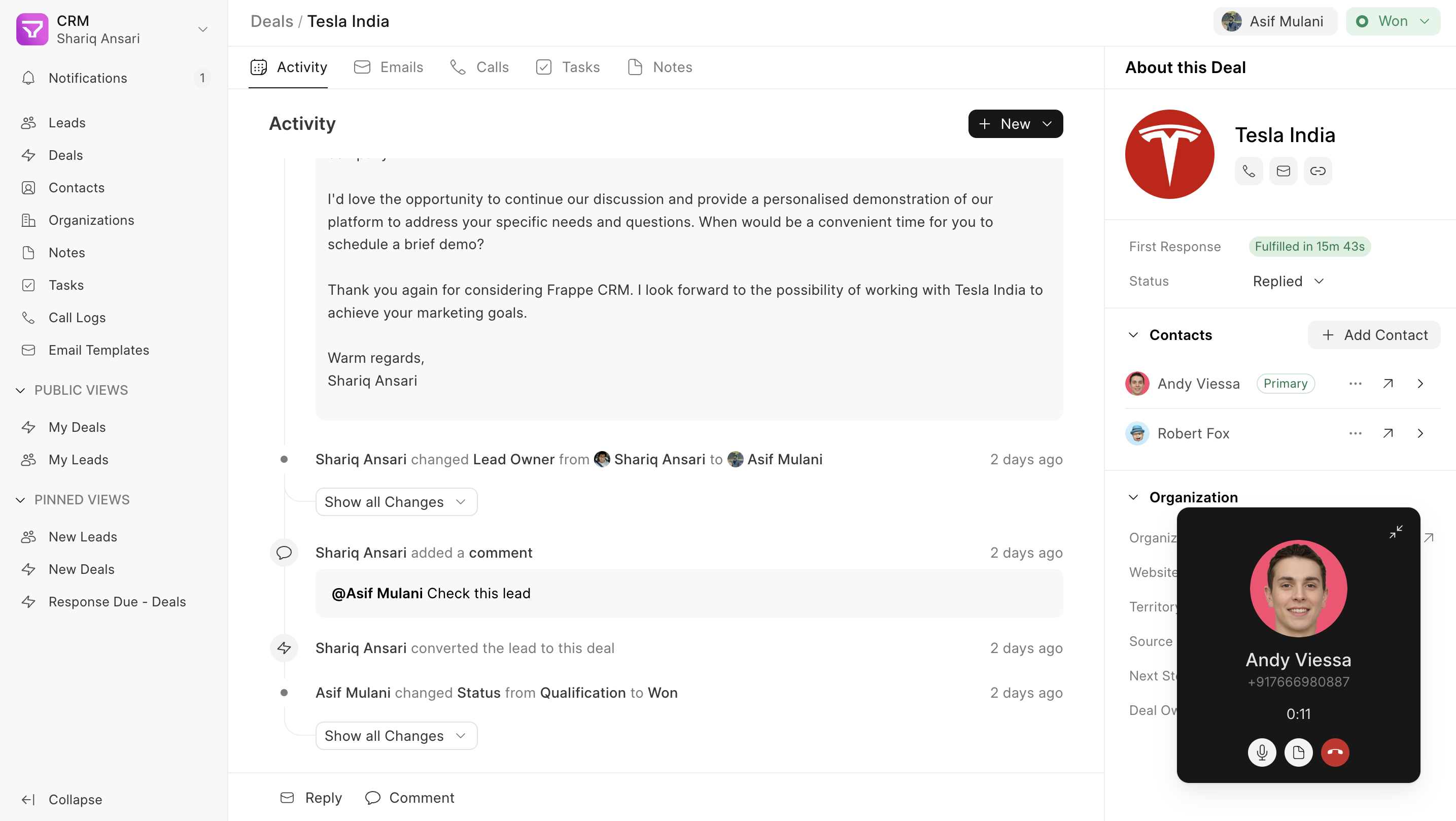Image resolution: width=1456 pixels, height=821 pixels.
Task: Open the Organization external link arrow
Action: click(x=1430, y=538)
